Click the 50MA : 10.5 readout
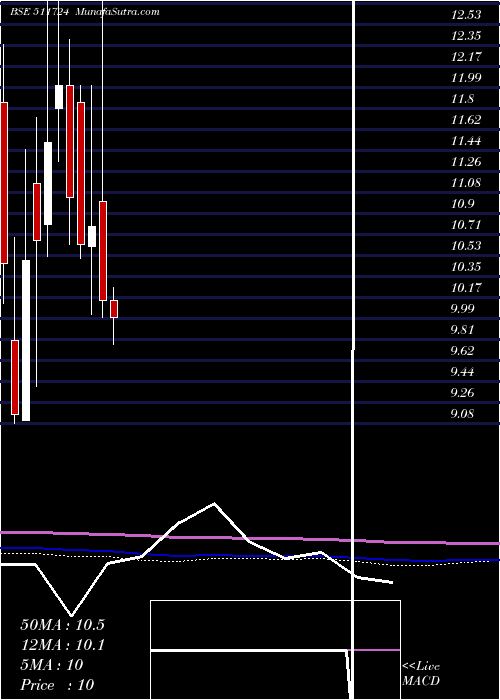The image size is (500, 700). [x=62, y=625]
